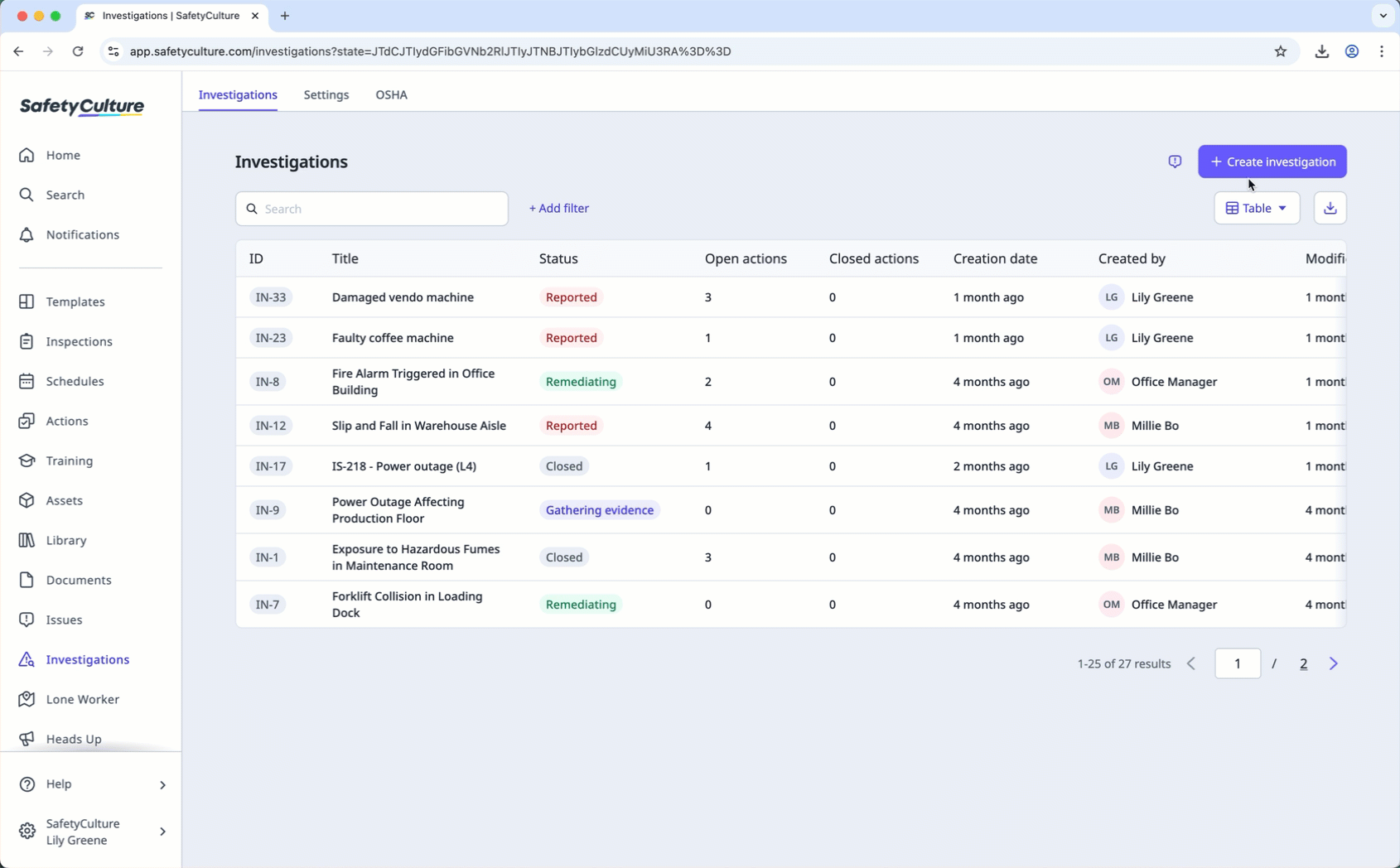This screenshot has height=868, width=1400.
Task: View site information icon in address bar
Action: 113,51
